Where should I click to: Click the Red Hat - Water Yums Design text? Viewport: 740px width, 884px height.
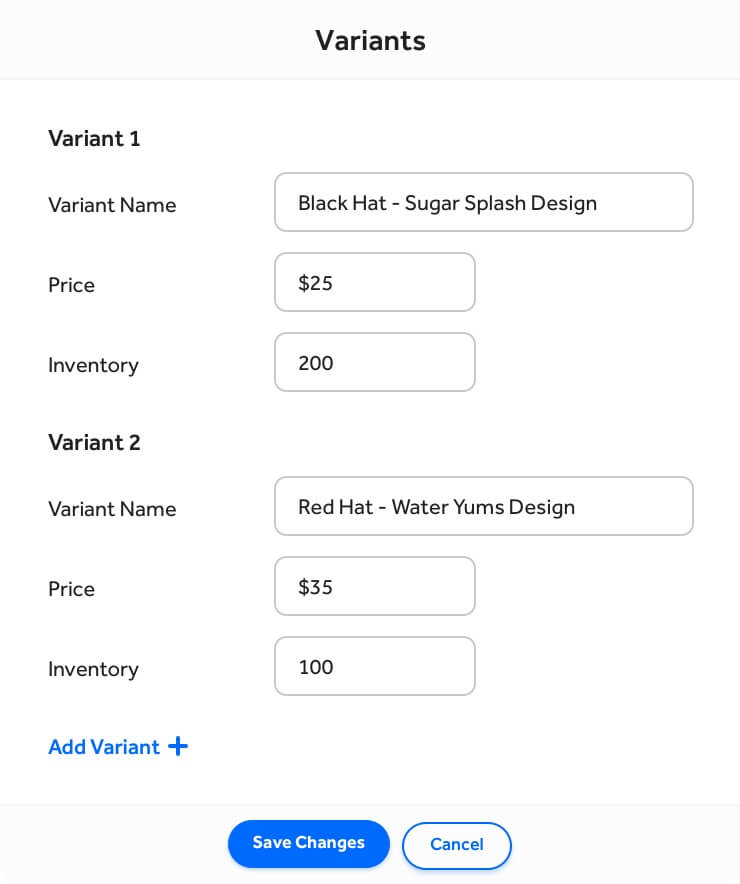(435, 507)
